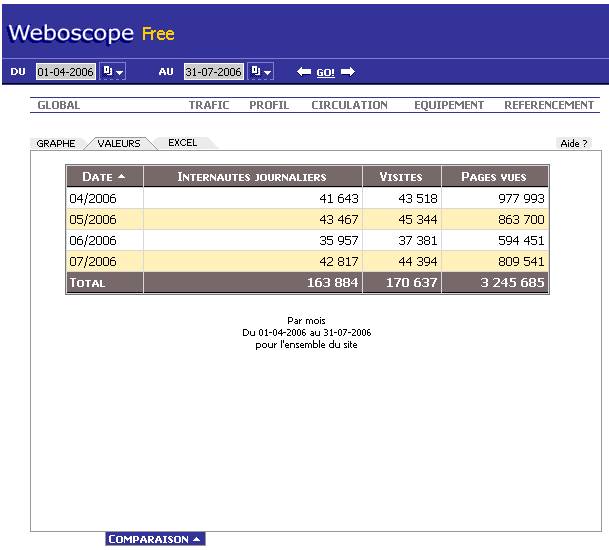
Task: Click the total 3 245 685 pages vues
Action: click(512, 282)
